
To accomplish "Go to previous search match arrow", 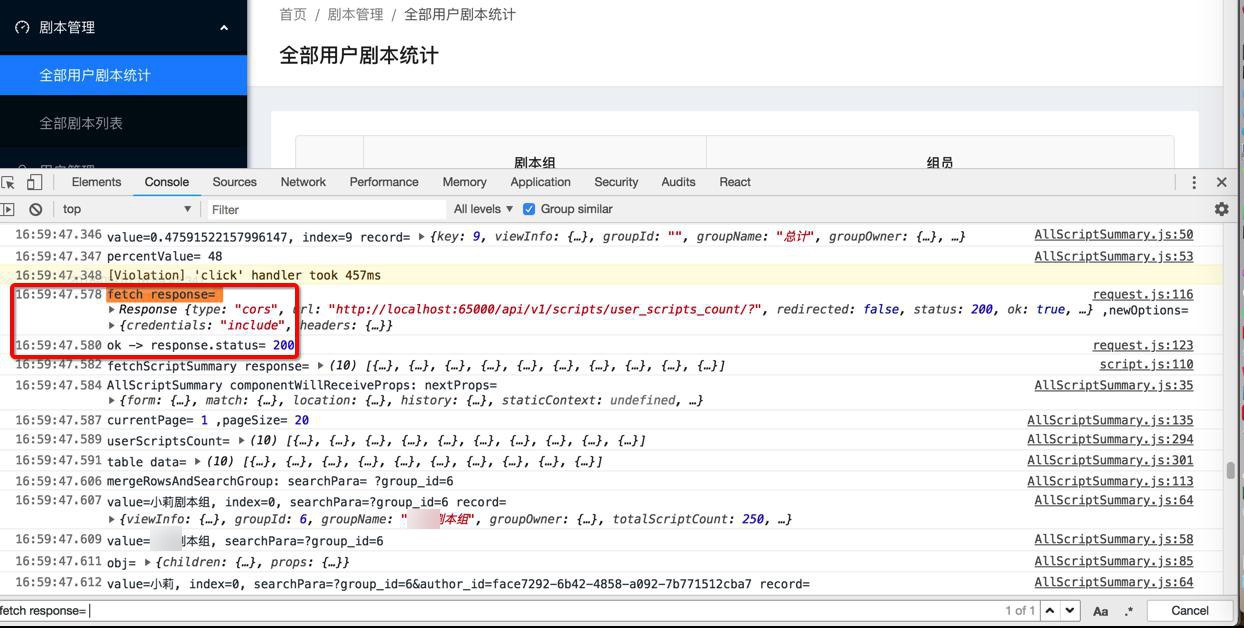I will coord(1050,610).
